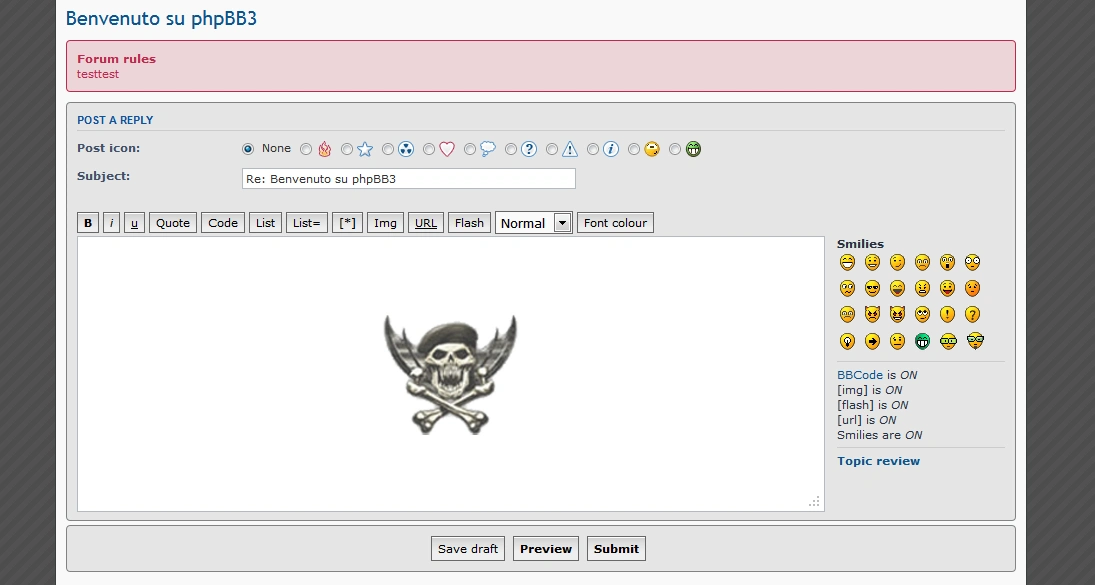Open the Benvenuto su phpBB3 topic title

click(x=161, y=18)
